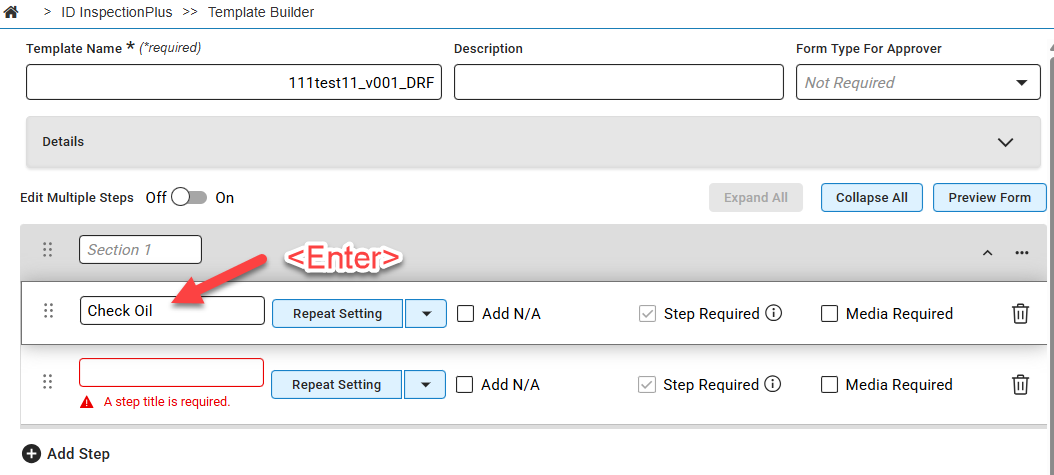The height and width of the screenshot is (475, 1054).
Task: Click Step Required info icon for Check Oil
Action: [x=773, y=313]
